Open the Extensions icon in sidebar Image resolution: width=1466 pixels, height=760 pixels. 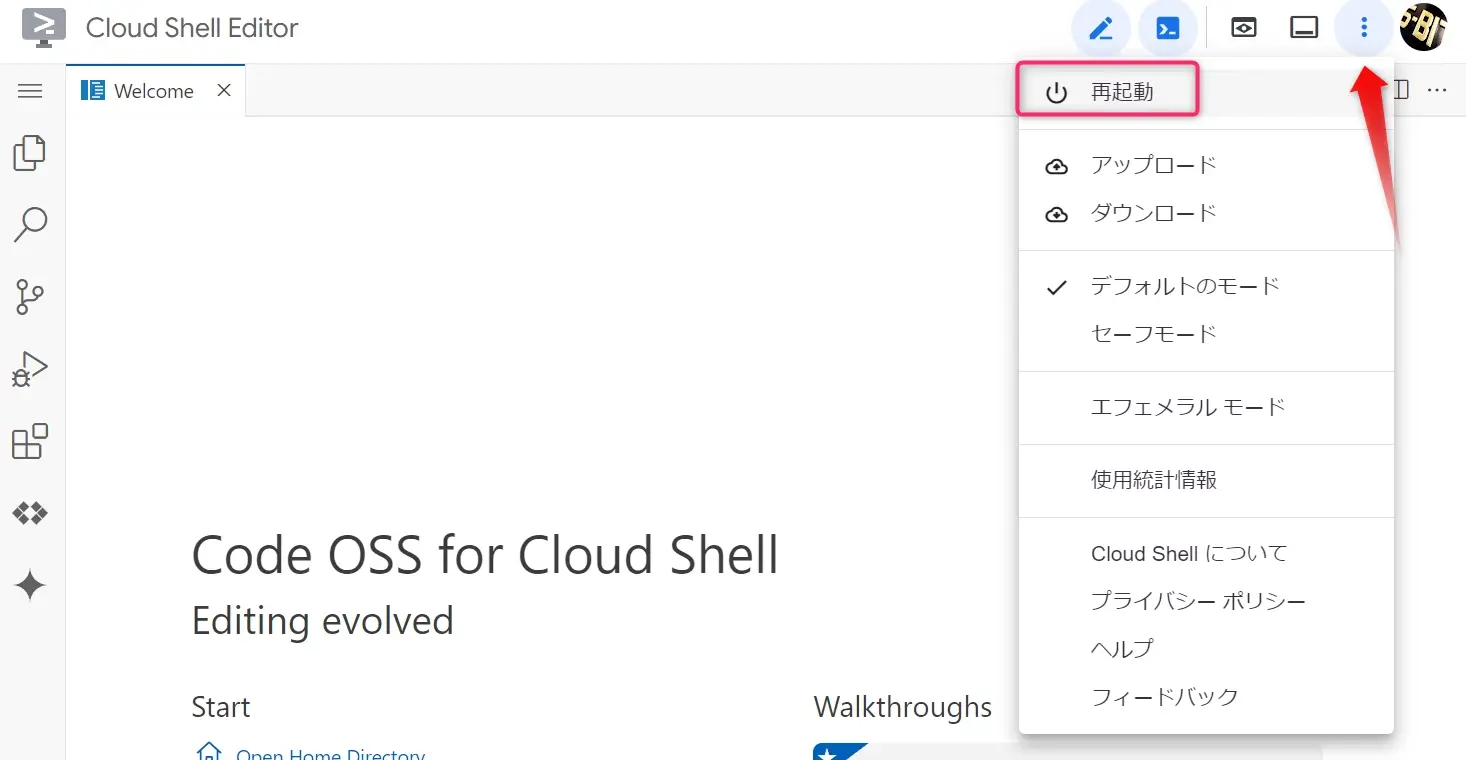tap(30, 441)
